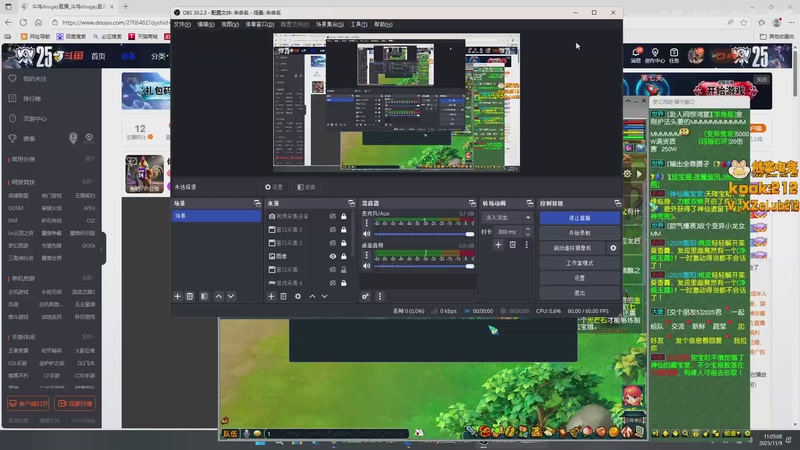Click the OBS preview canvas thumbnail
Viewport: 800px width, 450px height.
point(396,101)
